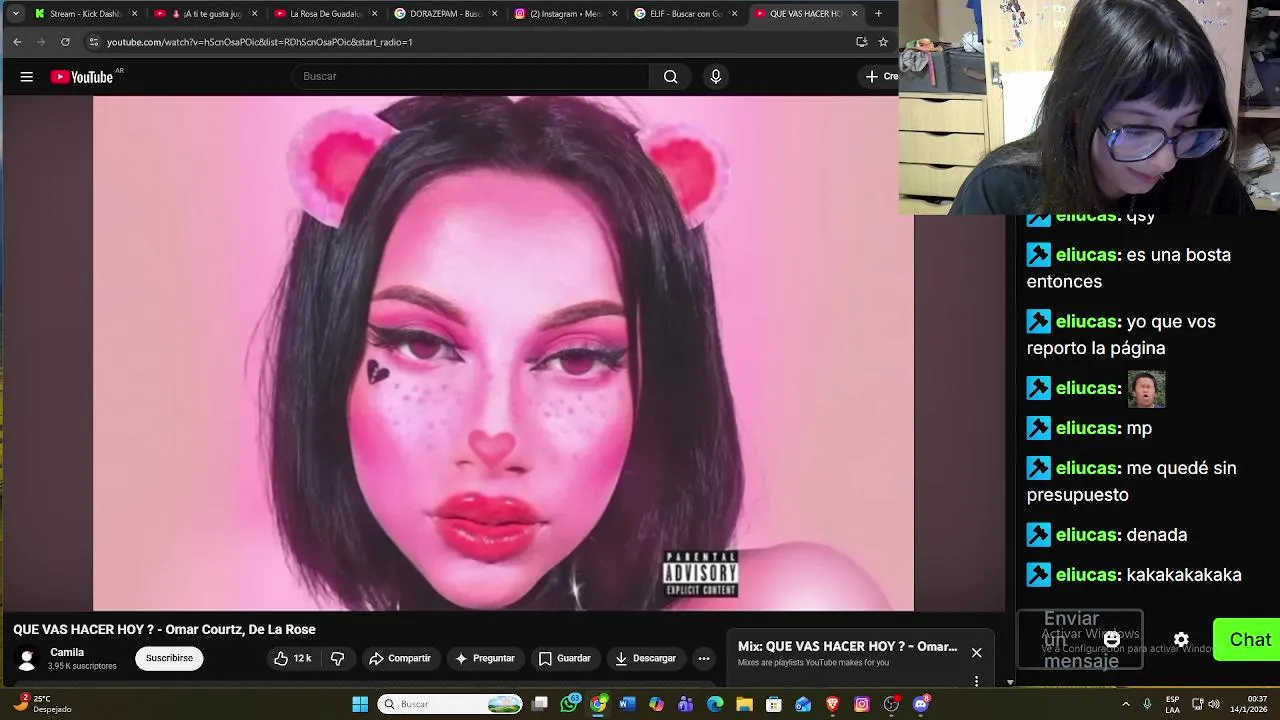The image size is (1280, 720).
Task: Dislike the video with thumbs-down
Action: pyautogui.click(x=338, y=658)
